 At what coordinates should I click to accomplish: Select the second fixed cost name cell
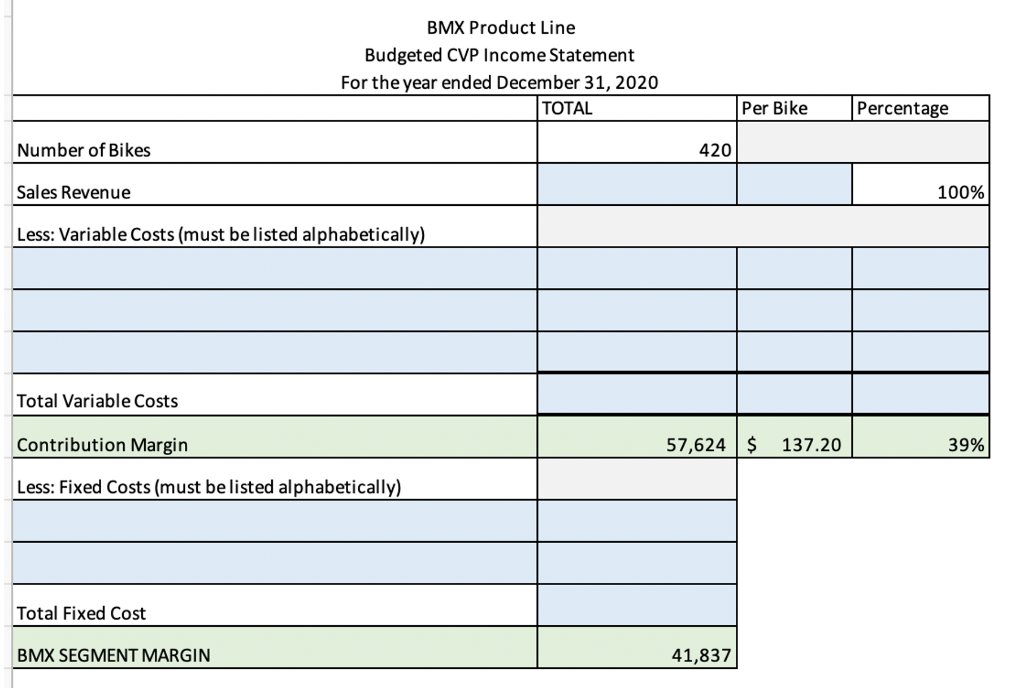275,563
